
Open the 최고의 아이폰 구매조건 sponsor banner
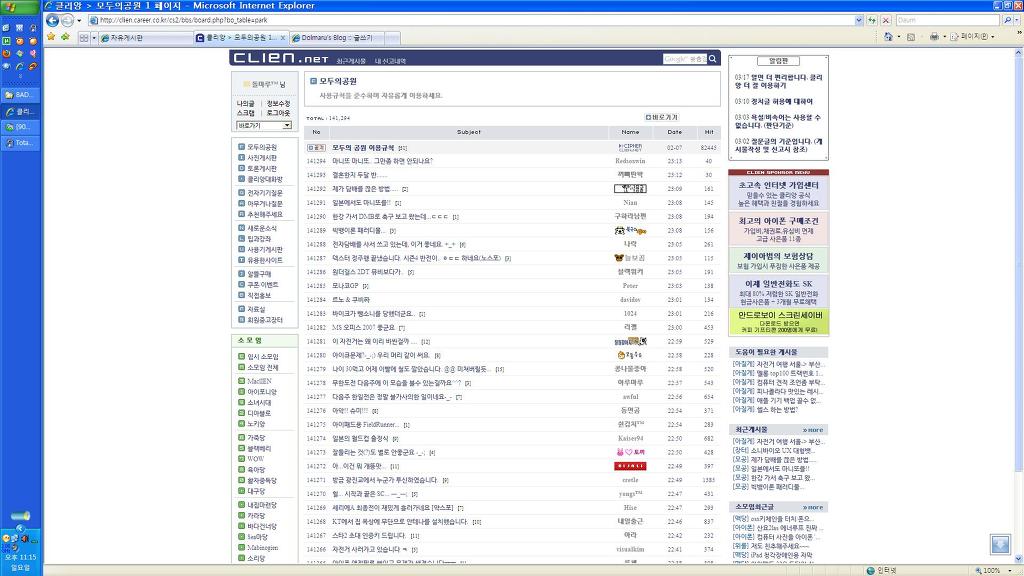(x=778, y=229)
